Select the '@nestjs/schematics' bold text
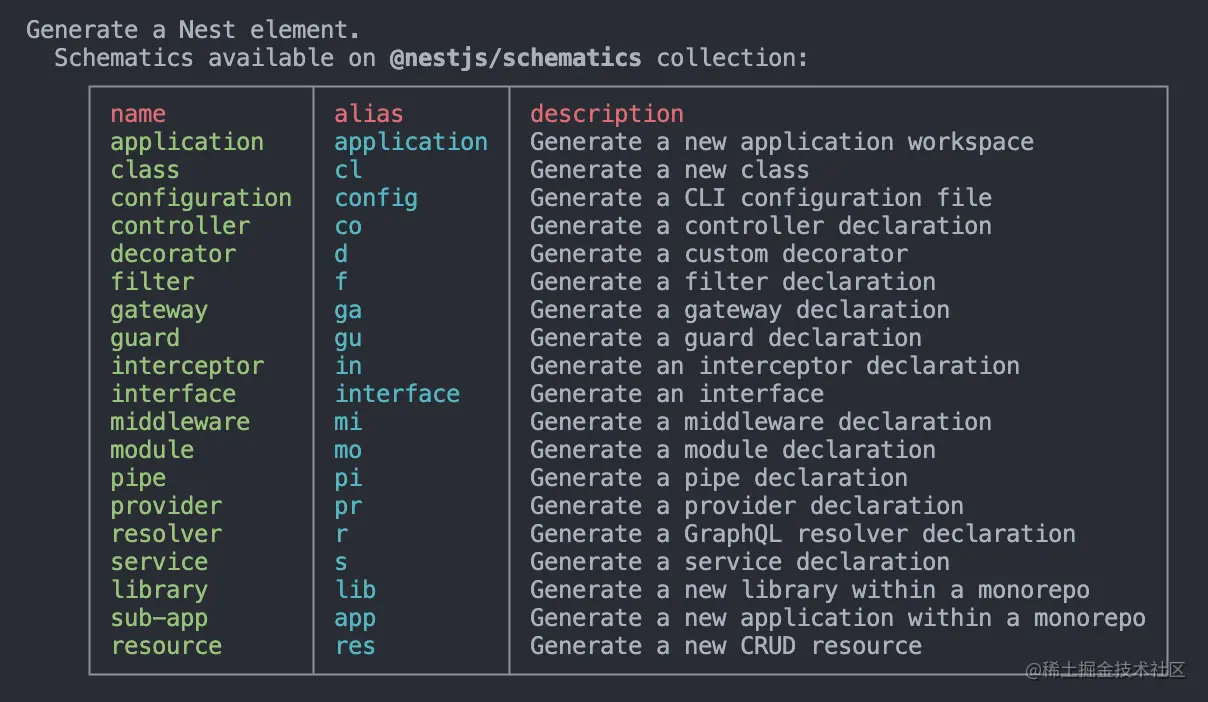 pos(515,57)
